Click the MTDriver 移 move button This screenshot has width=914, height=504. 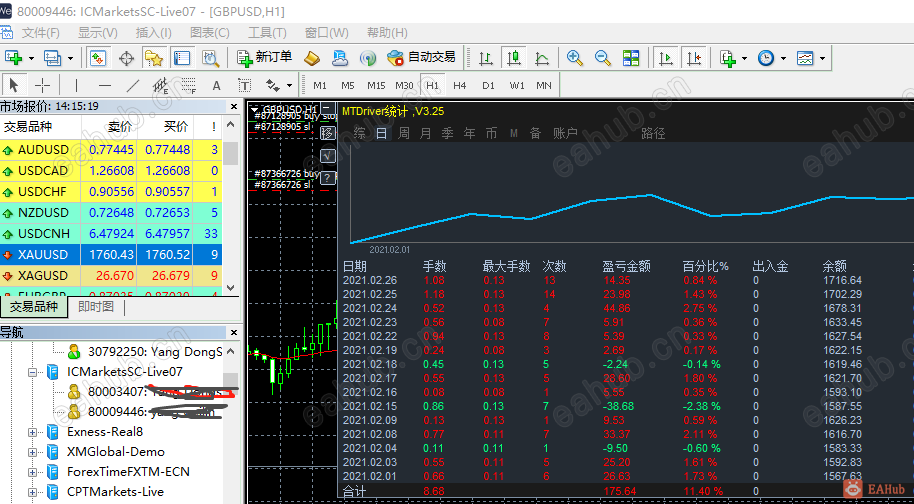coord(329,133)
